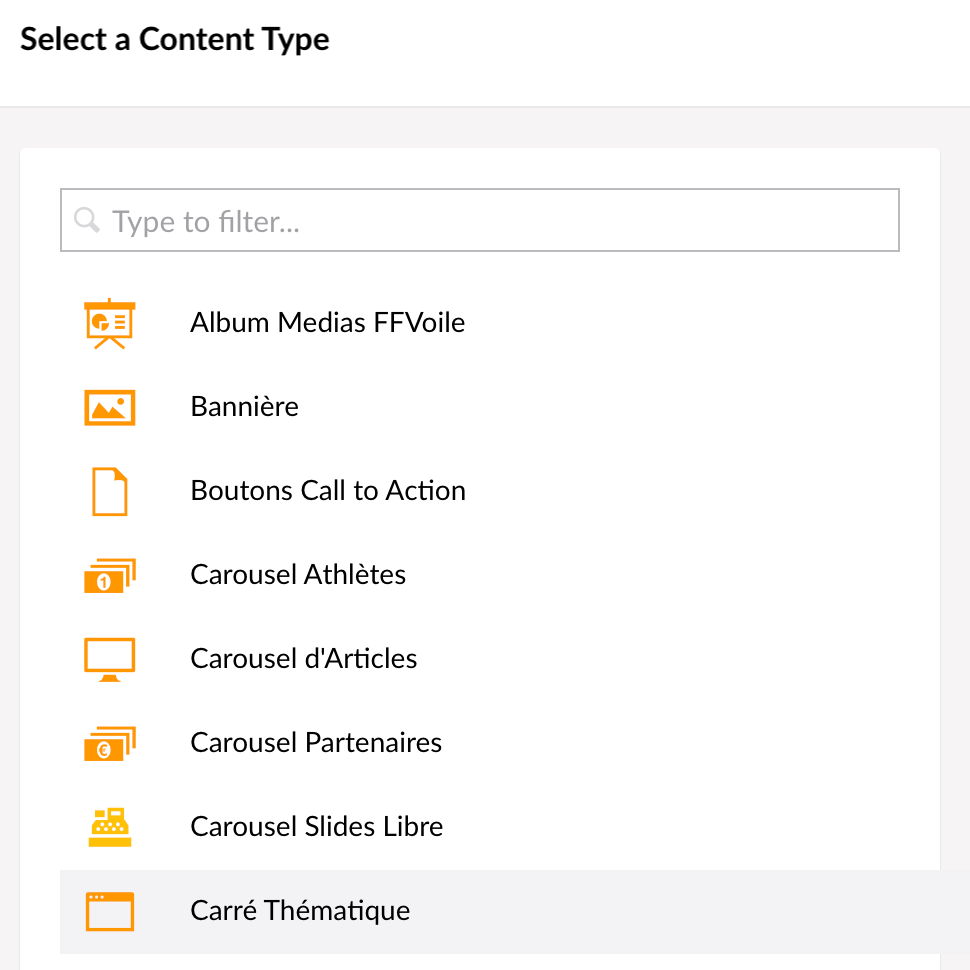Viewport: 970px width, 970px height.
Task: Click the Carousel d'Articles monitor icon
Action: coord(109,659)
